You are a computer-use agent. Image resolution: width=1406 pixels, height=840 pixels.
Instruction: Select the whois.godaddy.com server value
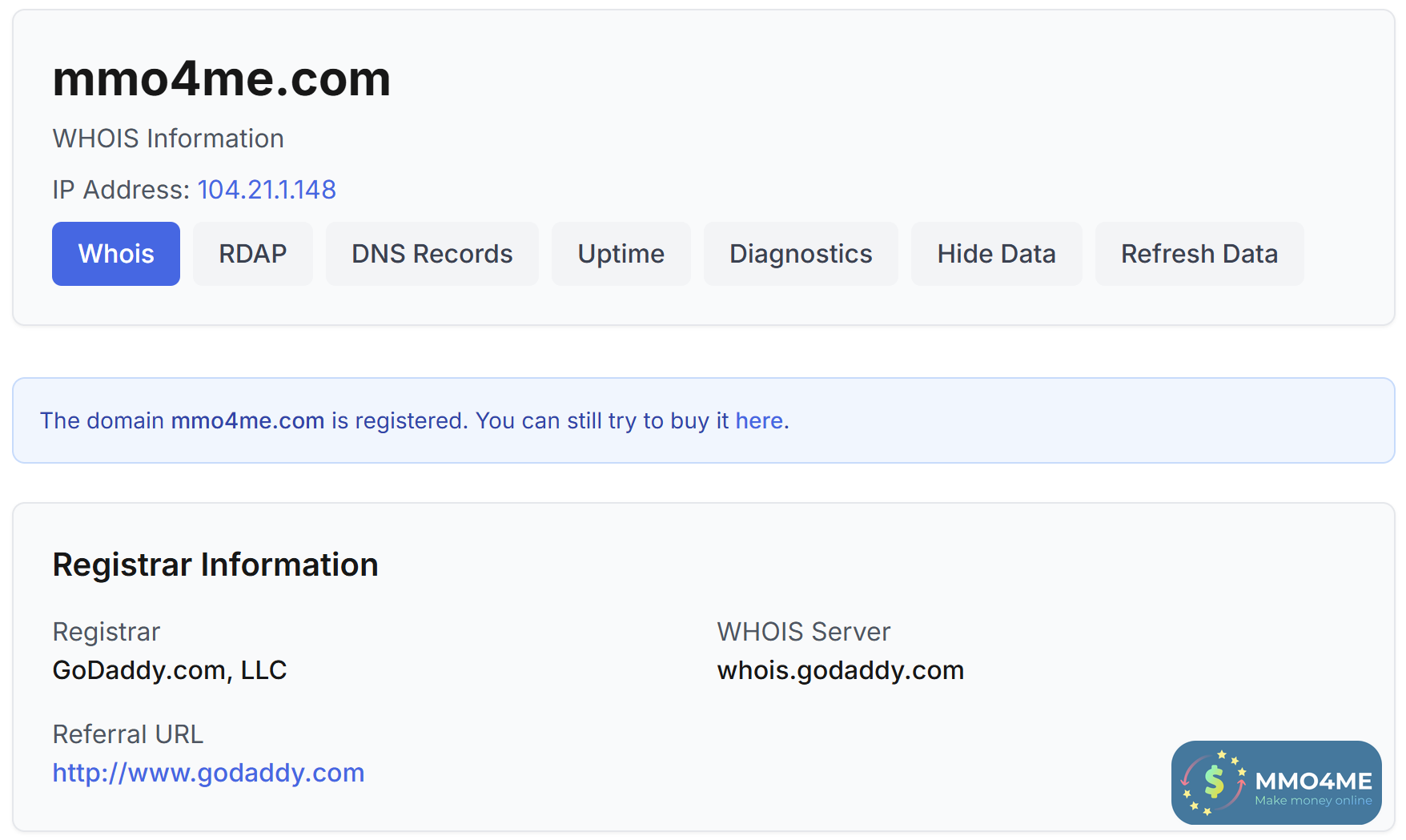coord(840,670)
